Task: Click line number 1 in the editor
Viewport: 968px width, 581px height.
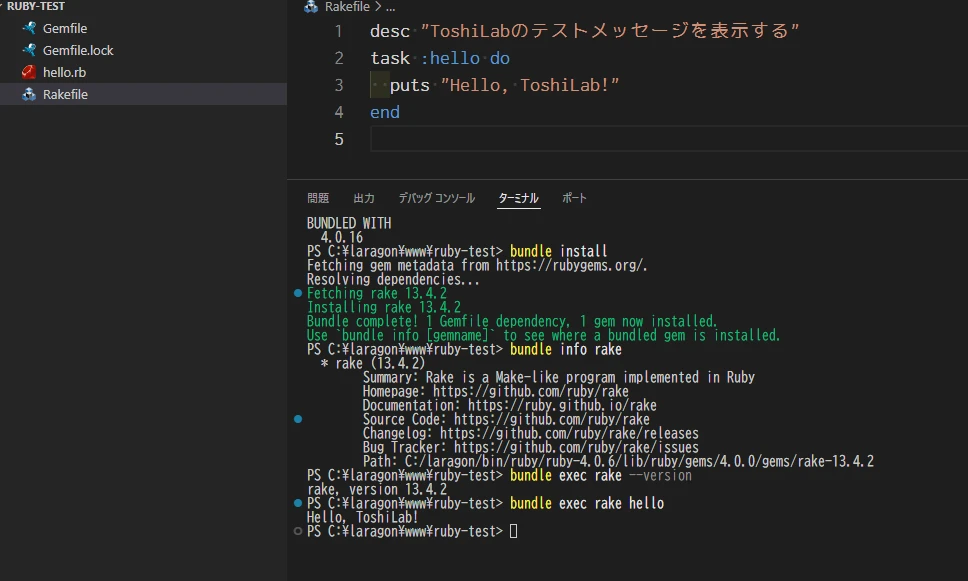Action: (x=338, y=31)
